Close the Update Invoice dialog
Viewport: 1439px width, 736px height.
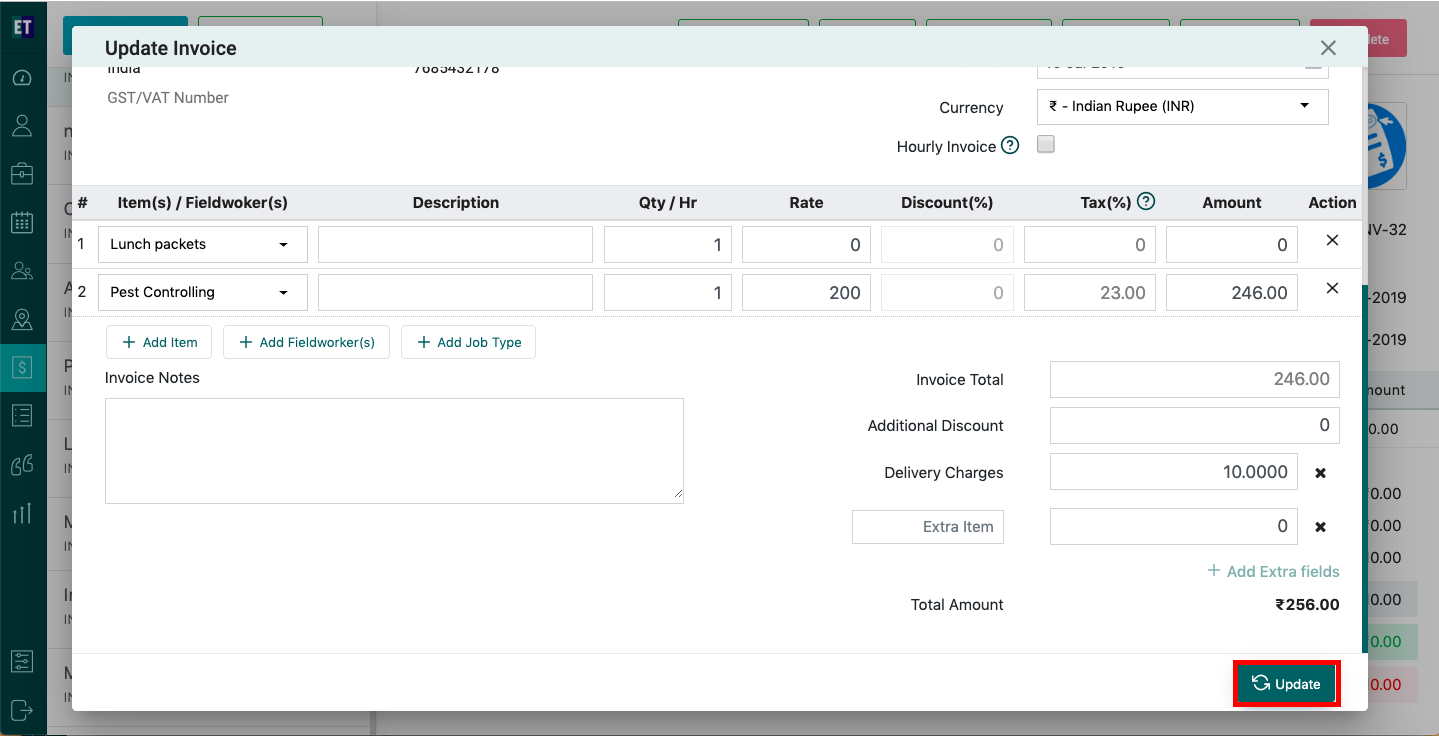coord(1328,48)
